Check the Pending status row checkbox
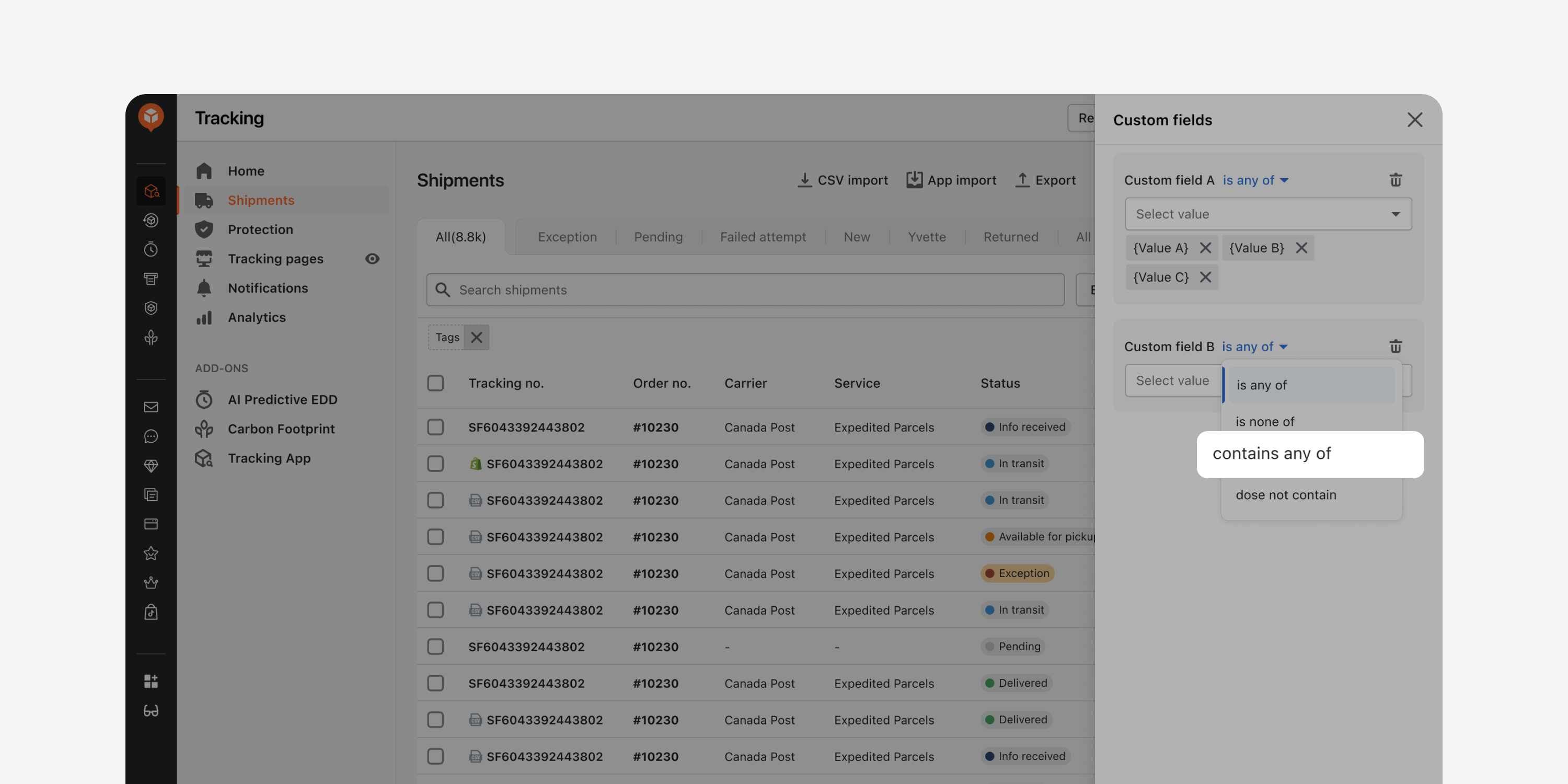This screenshot has height=784, width=1568. coord(435,647)
